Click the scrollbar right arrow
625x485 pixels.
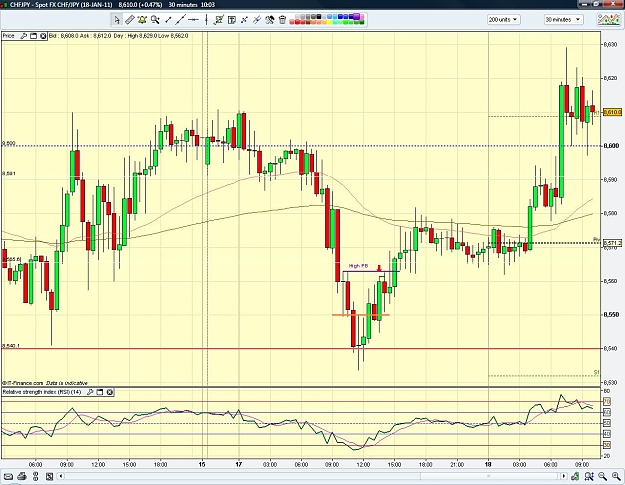[564, 476]
